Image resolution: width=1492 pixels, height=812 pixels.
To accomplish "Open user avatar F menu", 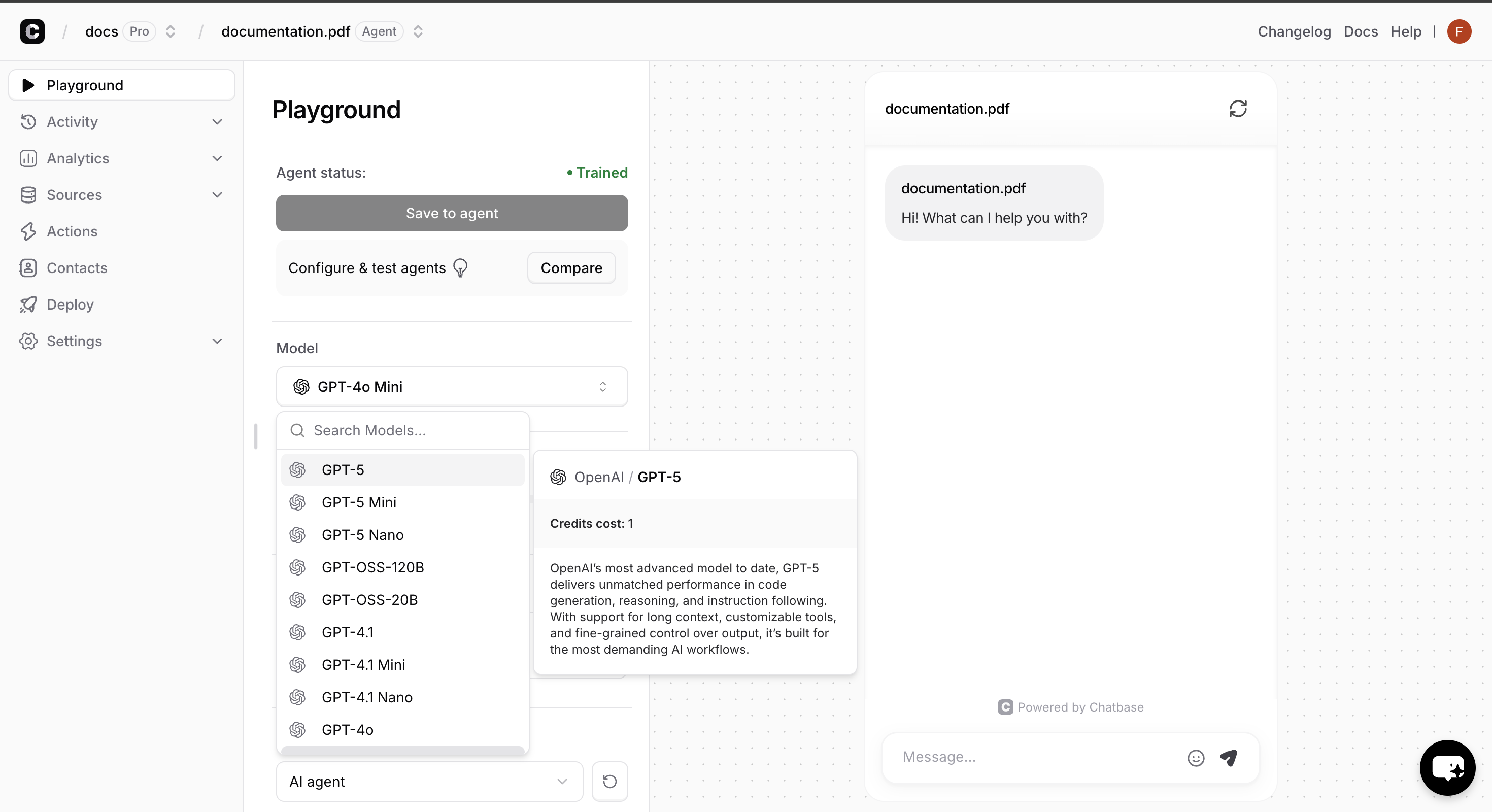I will point(1459,31).
